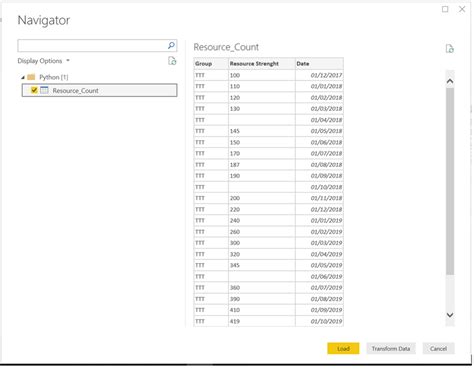Click the date cell 01/07/2018

tap(319, 153)
